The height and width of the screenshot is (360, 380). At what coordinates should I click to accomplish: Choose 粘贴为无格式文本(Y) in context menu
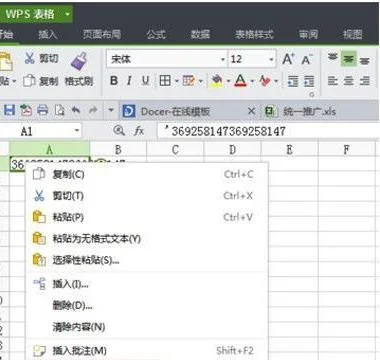(x=147, y=239)
